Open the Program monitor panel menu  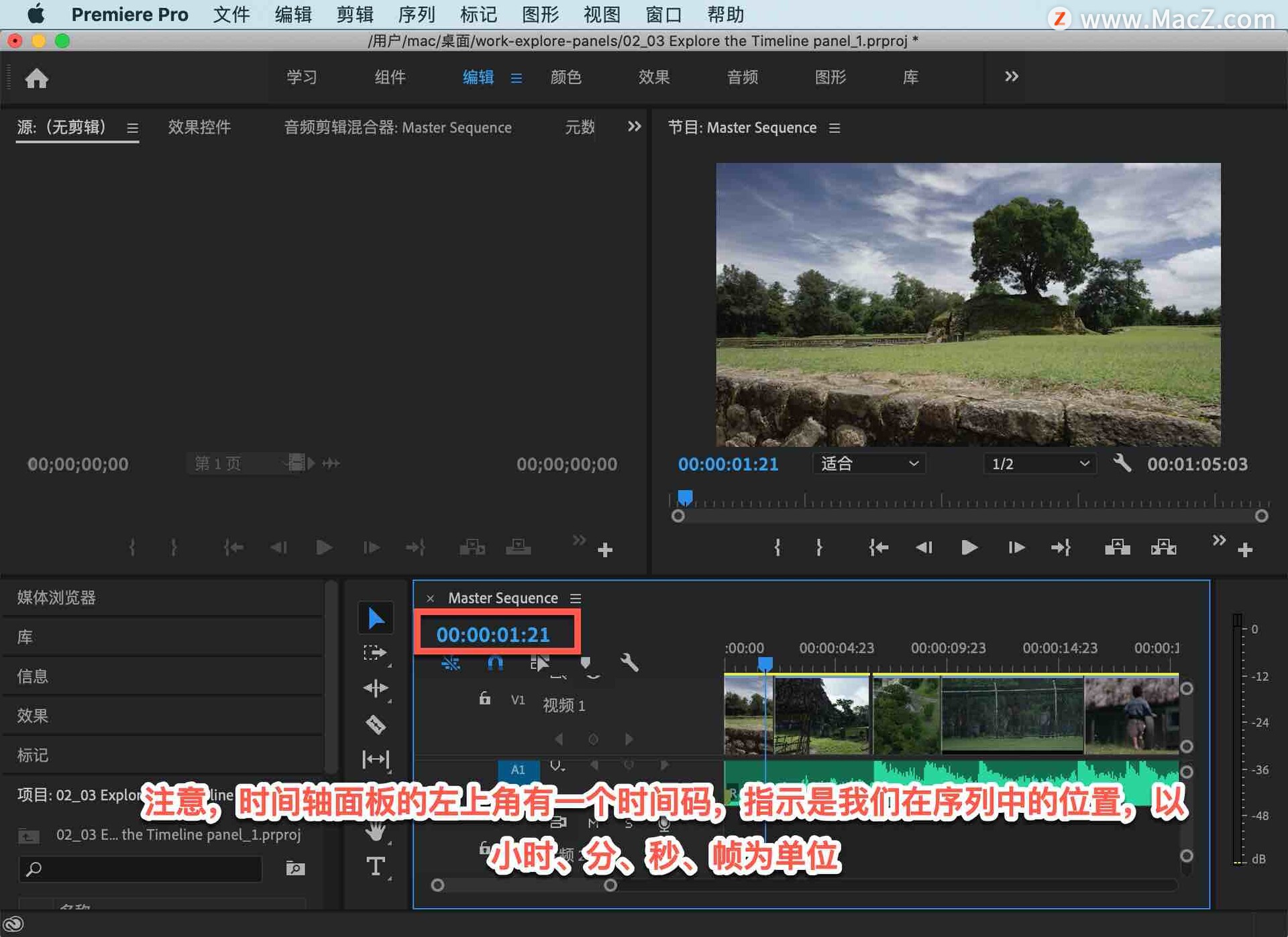[834, 127]
